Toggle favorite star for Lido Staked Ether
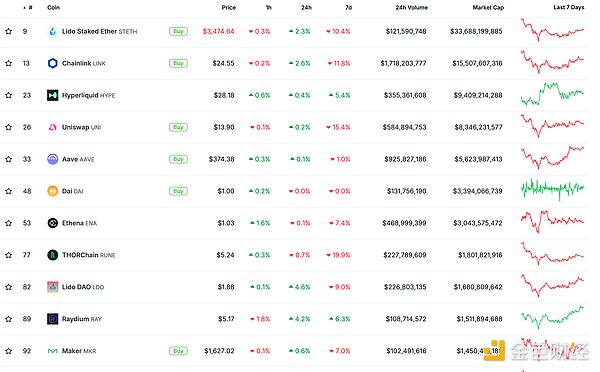Image resolution: width=600 pixels, height=372 pixels. (x=8, y=31)
